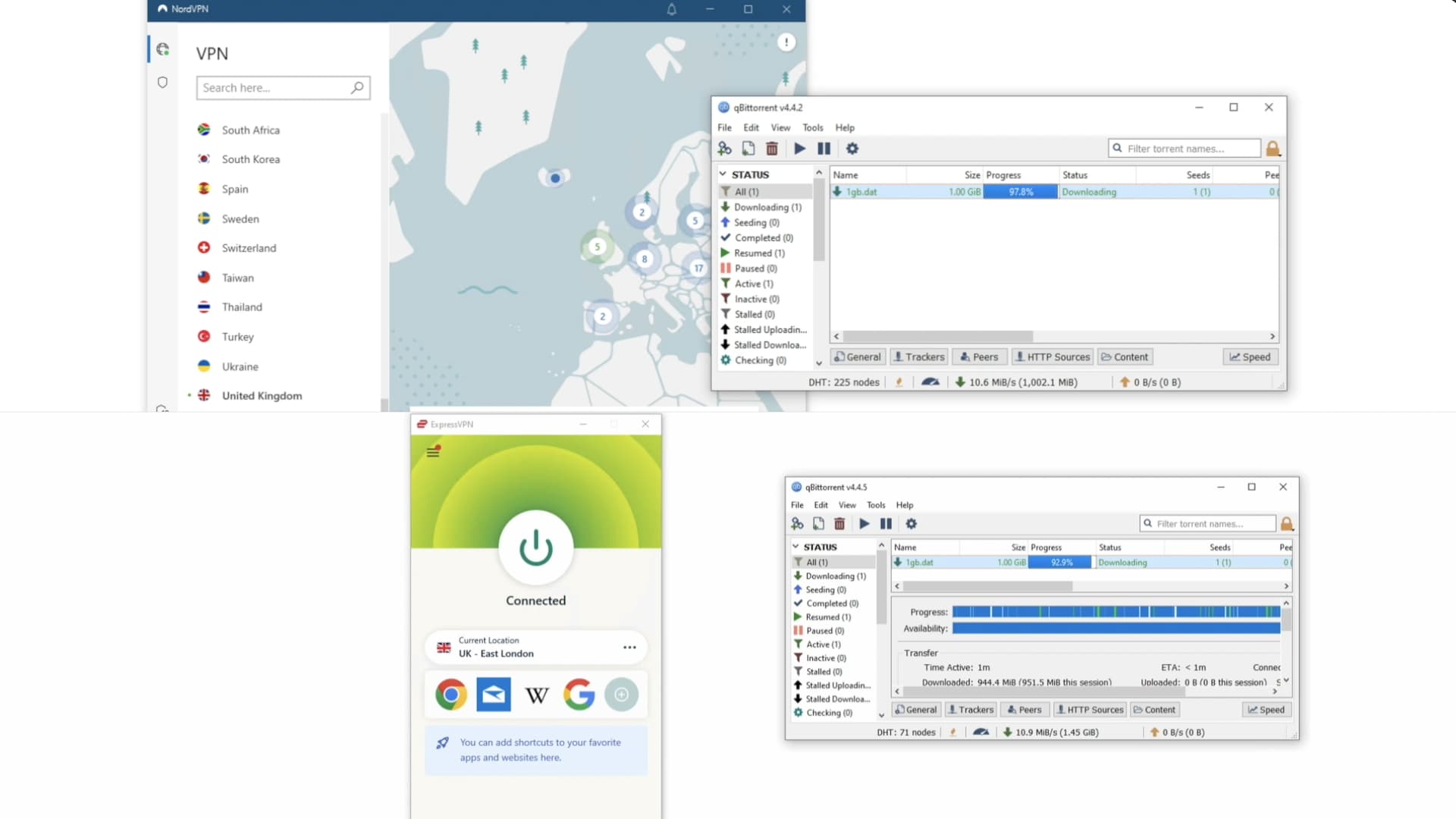Open the View menu in qBittorrent v4.4.5
This screenshot has height=819, width=1456.
click(847, 504)
